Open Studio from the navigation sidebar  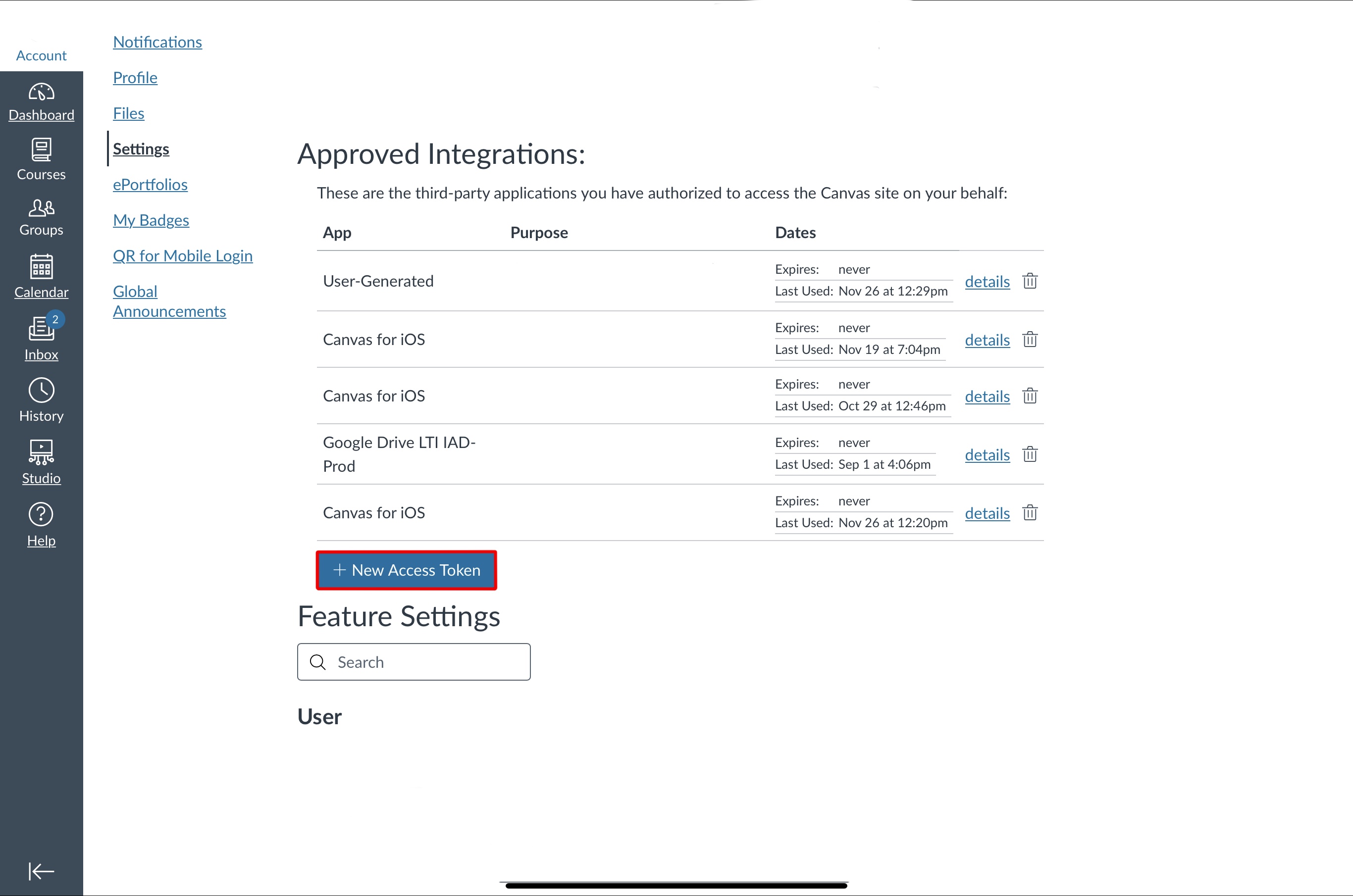click(x=41, y=461)
